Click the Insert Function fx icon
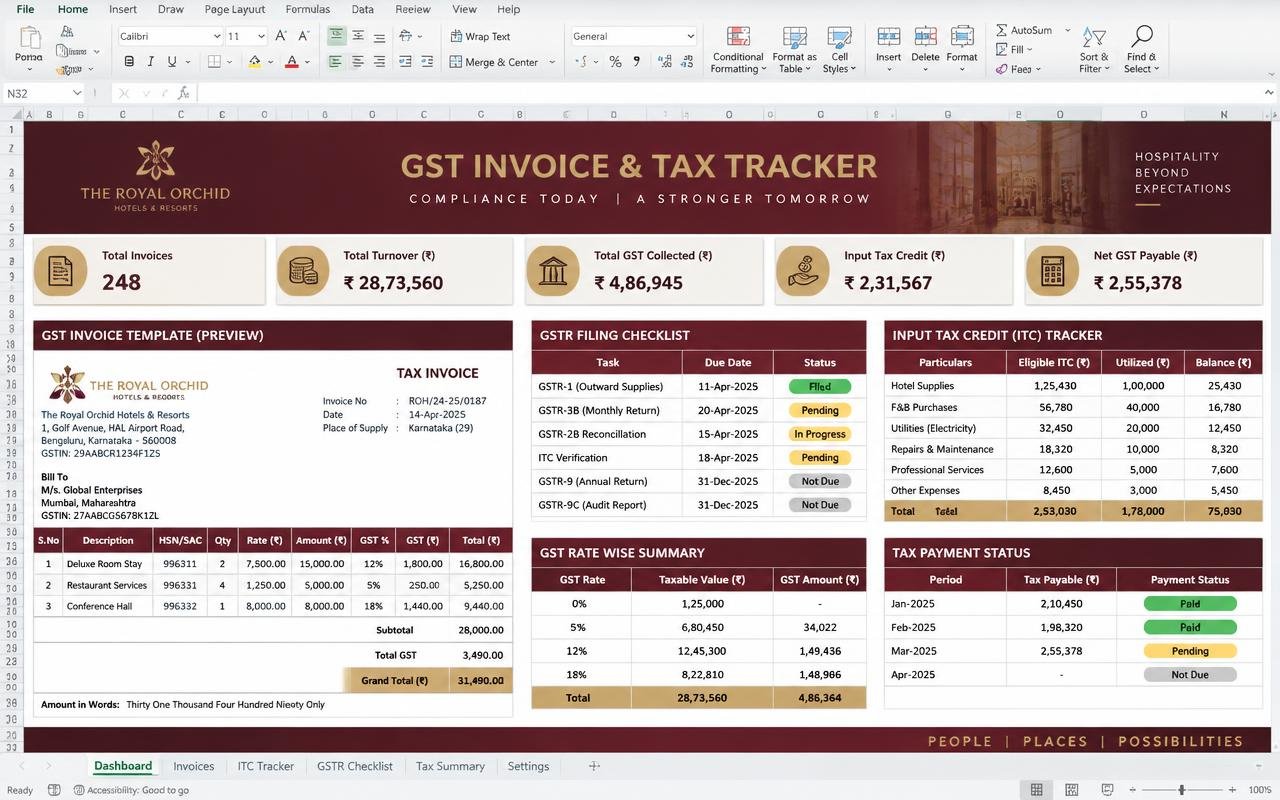 pos(183,93)
